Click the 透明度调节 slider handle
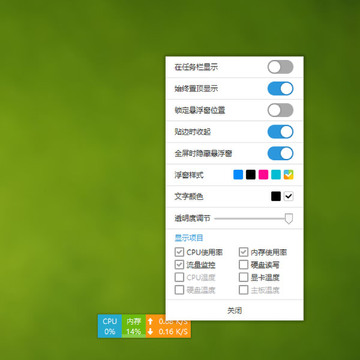The height and width of the screenshot is (360, 360). [289, 219]
